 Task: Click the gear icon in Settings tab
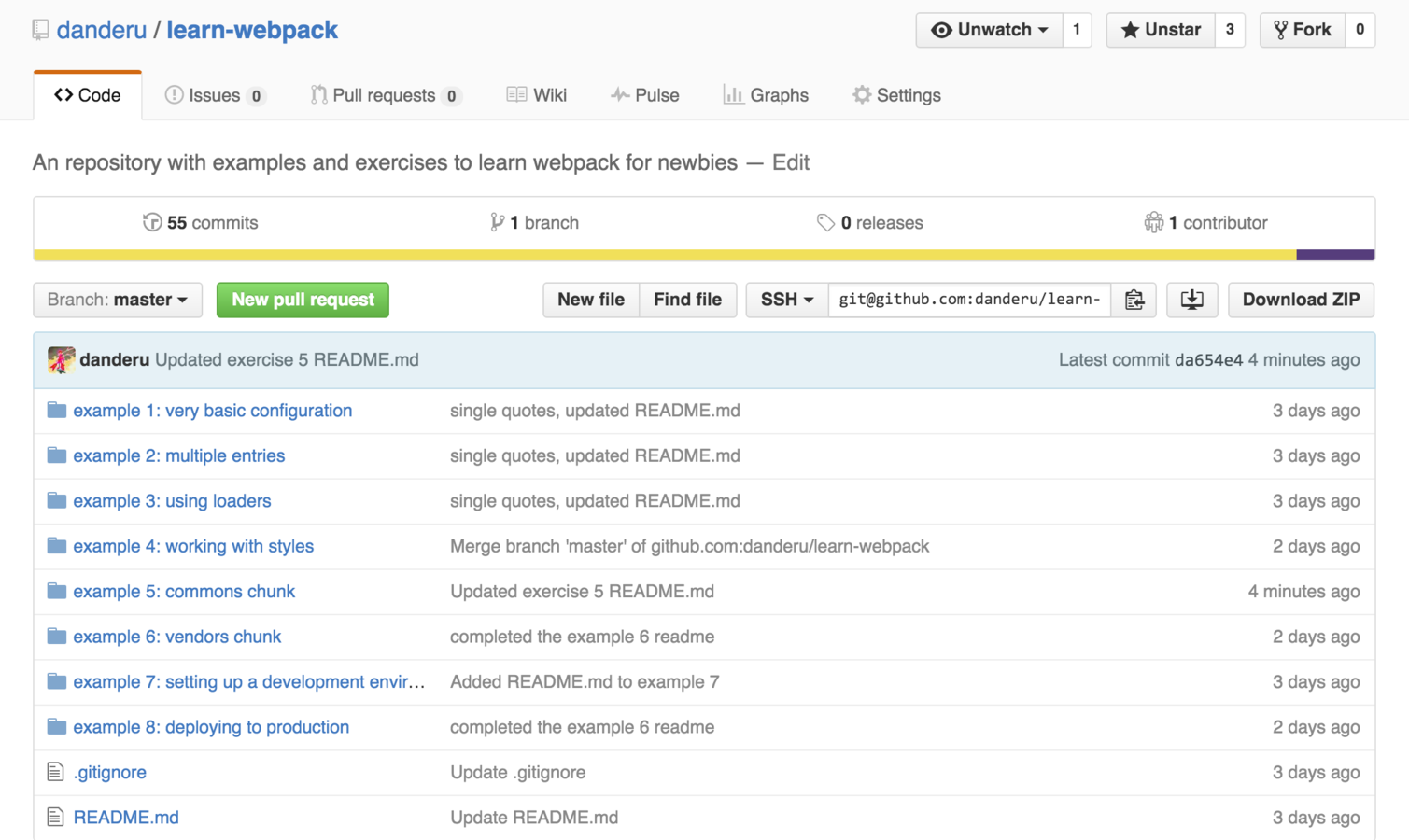coord(861,95)
